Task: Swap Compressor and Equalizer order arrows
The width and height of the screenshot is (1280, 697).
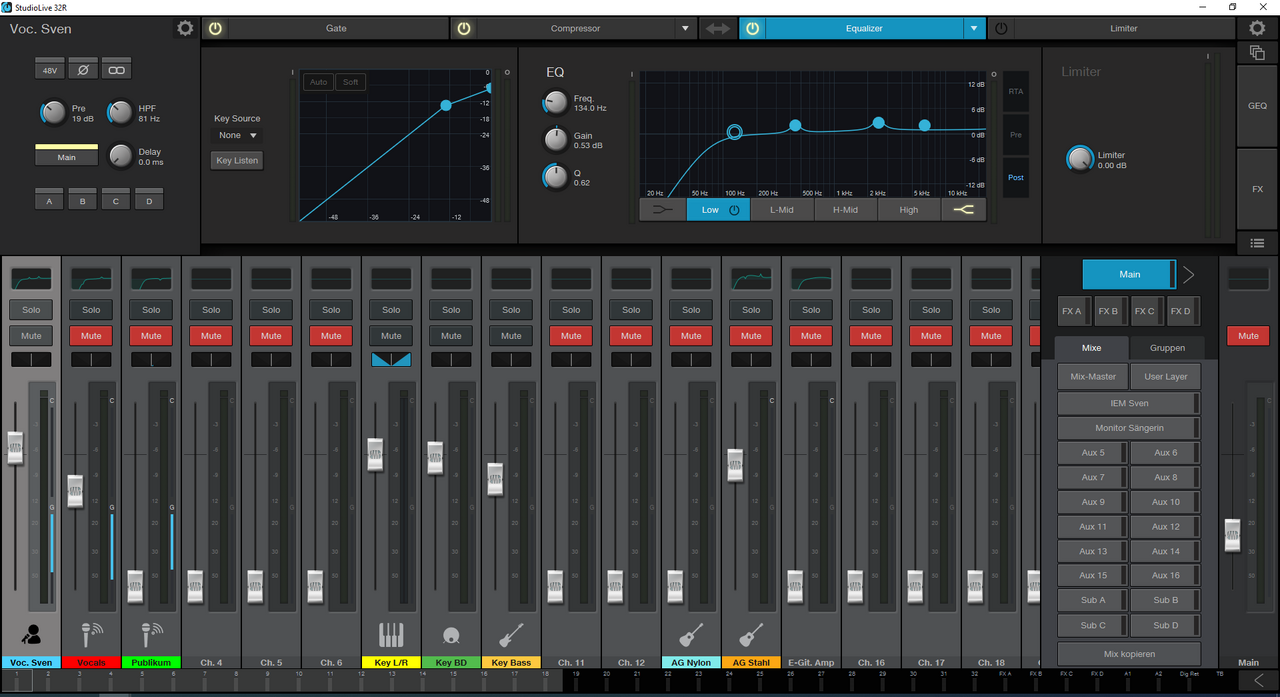Action: coord(718,28)
